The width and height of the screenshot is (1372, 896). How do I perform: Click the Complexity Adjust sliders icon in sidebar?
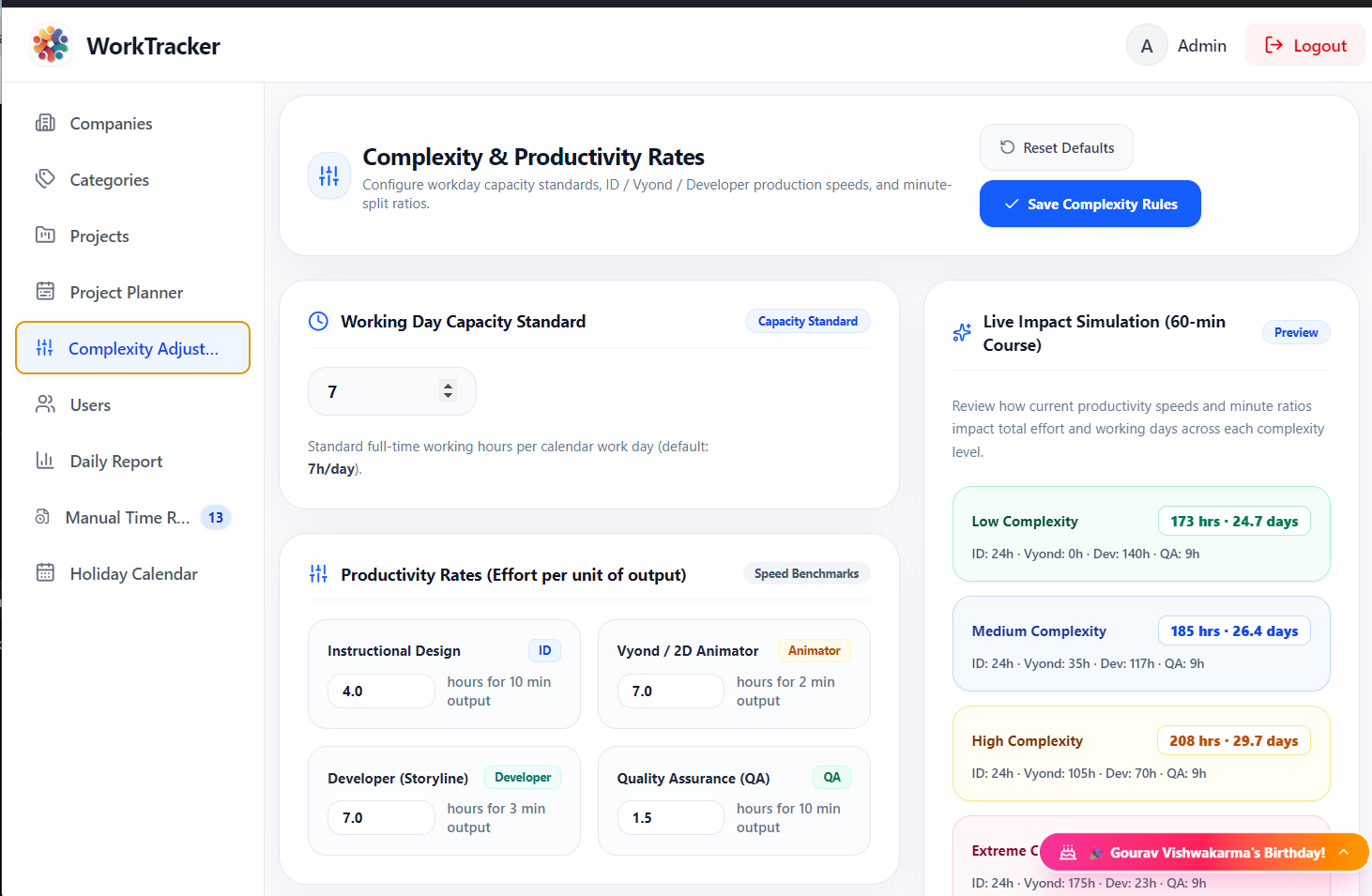point(44,348)
